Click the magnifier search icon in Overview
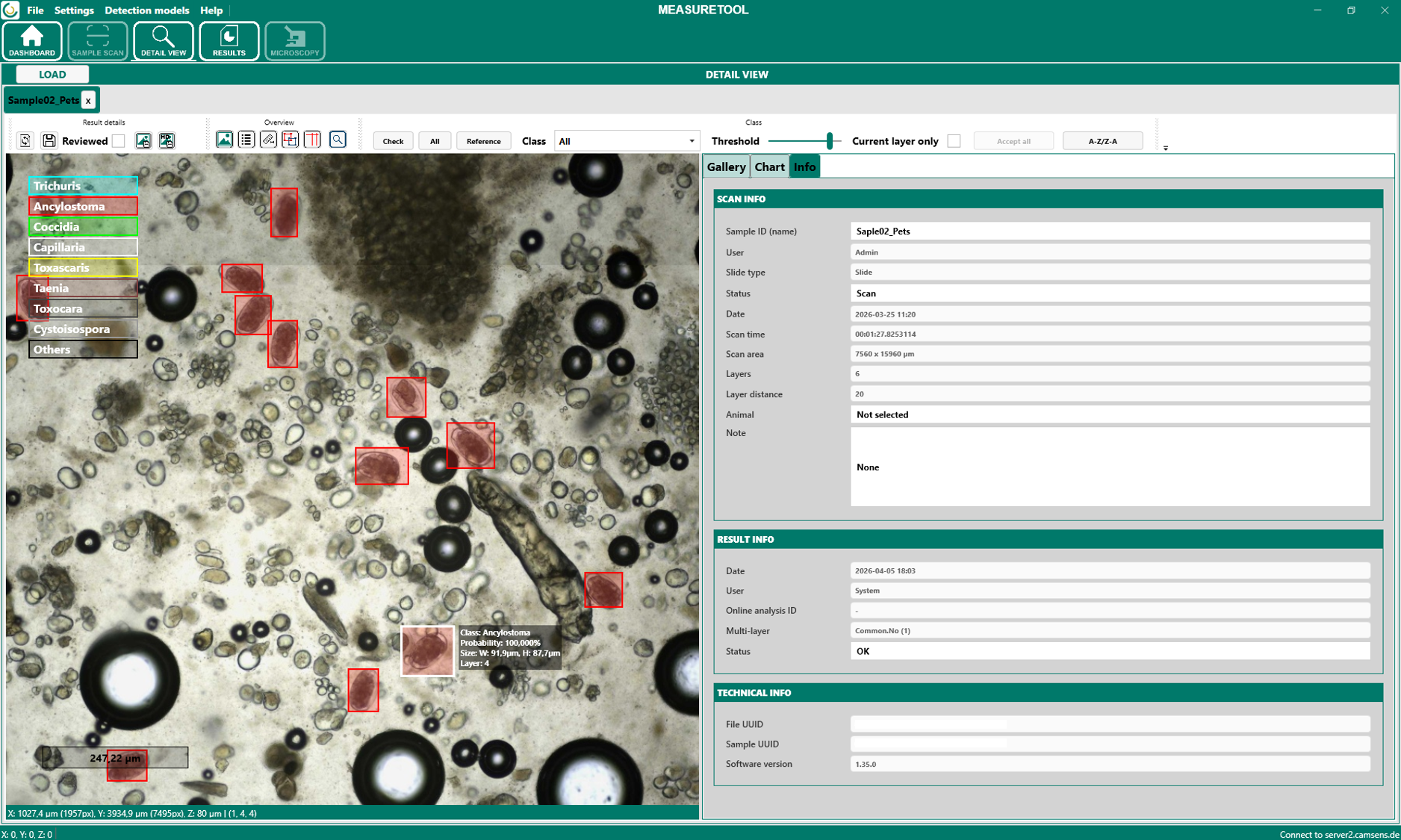The height and width of the screenshot is (840, 1401). click(338, 140)
